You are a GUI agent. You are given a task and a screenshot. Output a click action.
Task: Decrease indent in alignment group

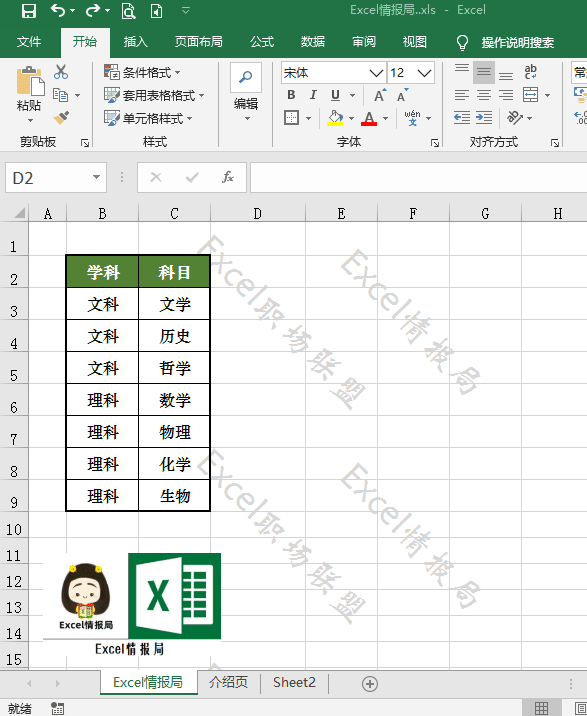coord(462,118)
